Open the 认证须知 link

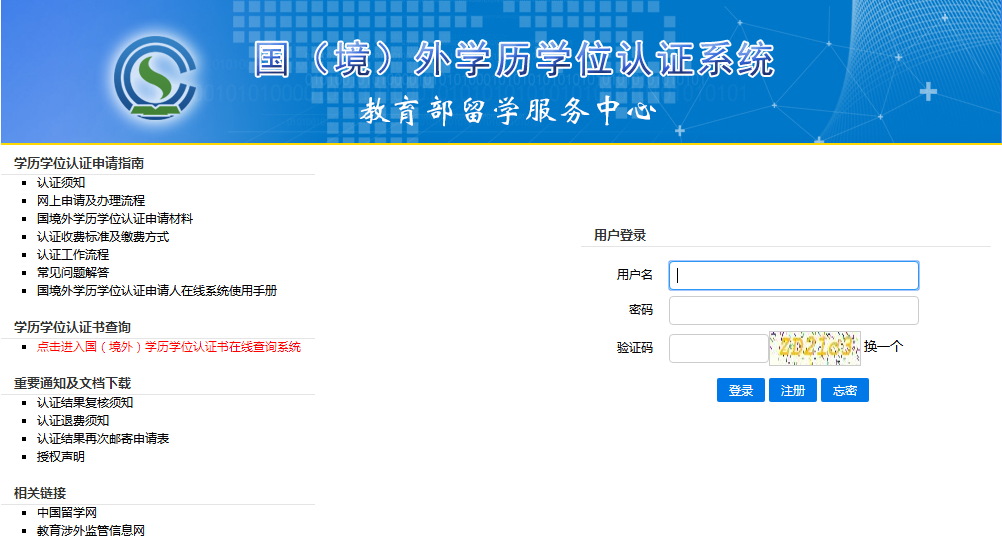point(61,183)
